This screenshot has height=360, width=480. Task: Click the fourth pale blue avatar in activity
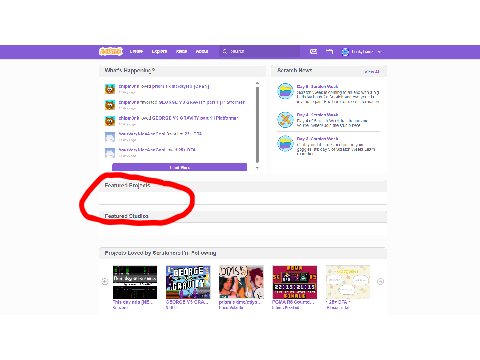110,137
